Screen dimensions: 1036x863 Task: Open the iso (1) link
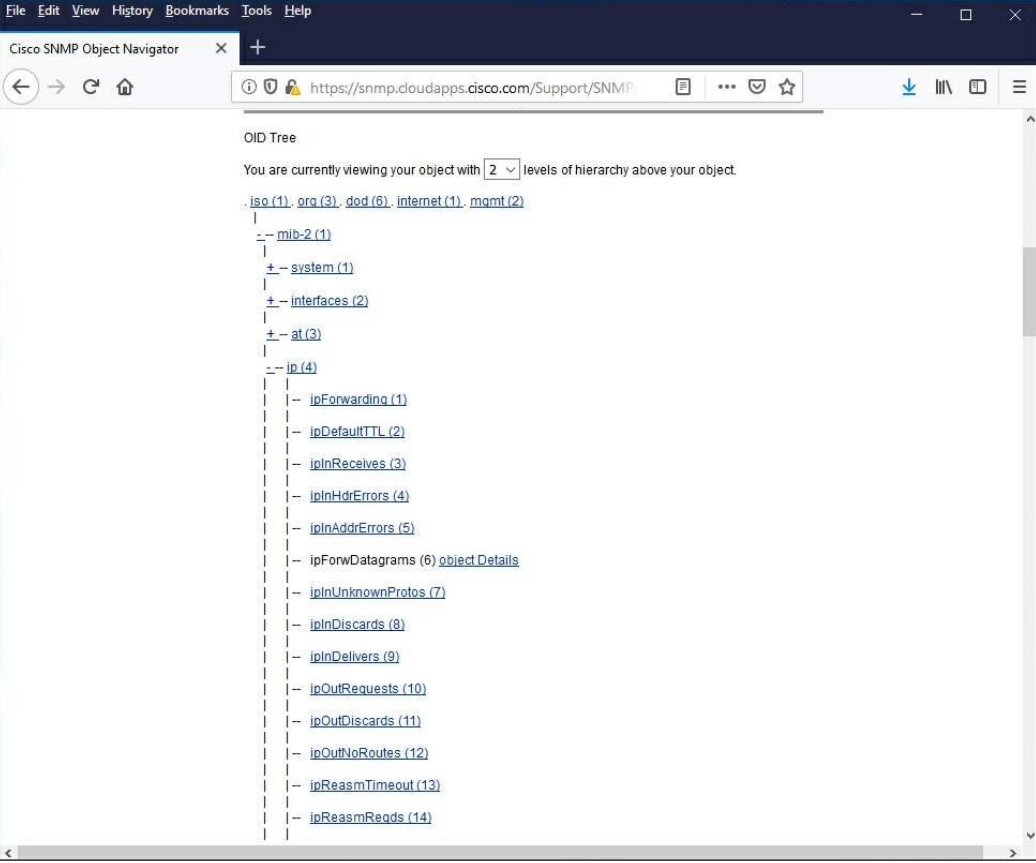tap(270, 201)
